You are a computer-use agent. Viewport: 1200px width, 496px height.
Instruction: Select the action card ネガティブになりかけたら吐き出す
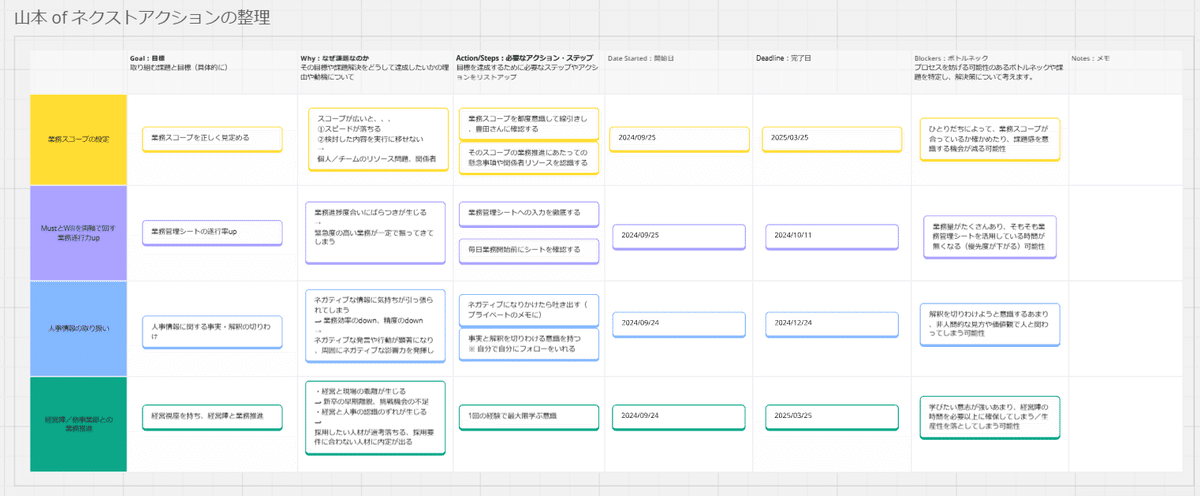pyautogui.click(x=529, y=309)
